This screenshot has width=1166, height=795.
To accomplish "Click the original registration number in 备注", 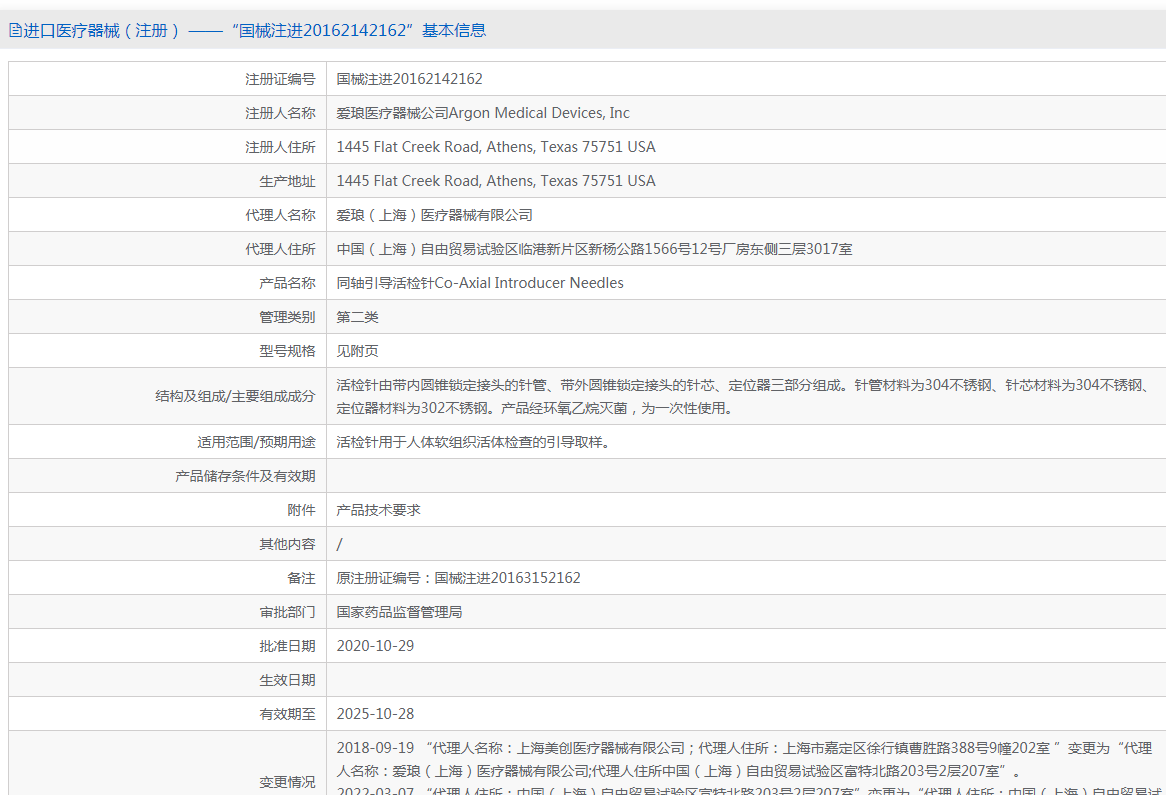I will 458,578.
